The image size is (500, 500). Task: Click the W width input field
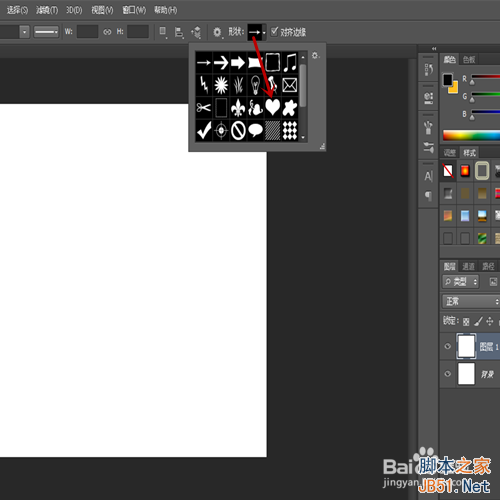click(x=87, y=32)
